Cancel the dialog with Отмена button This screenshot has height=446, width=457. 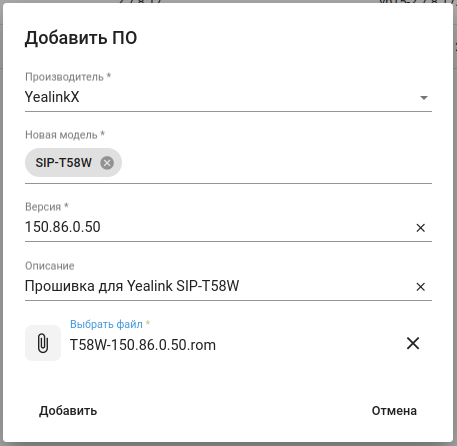(394, 411)
